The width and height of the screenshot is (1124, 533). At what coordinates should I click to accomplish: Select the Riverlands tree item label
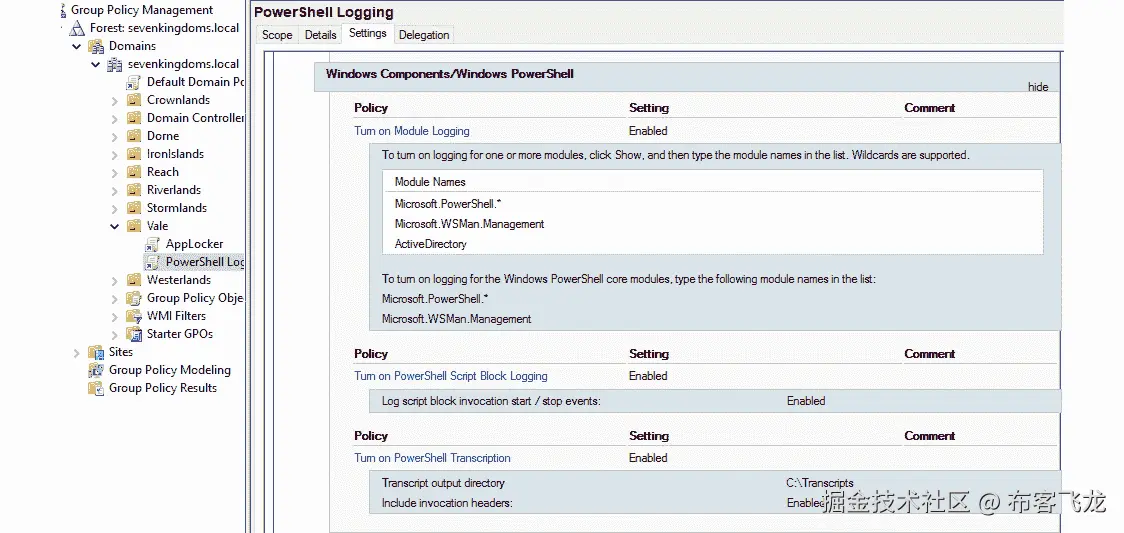(x=173, y=190)
